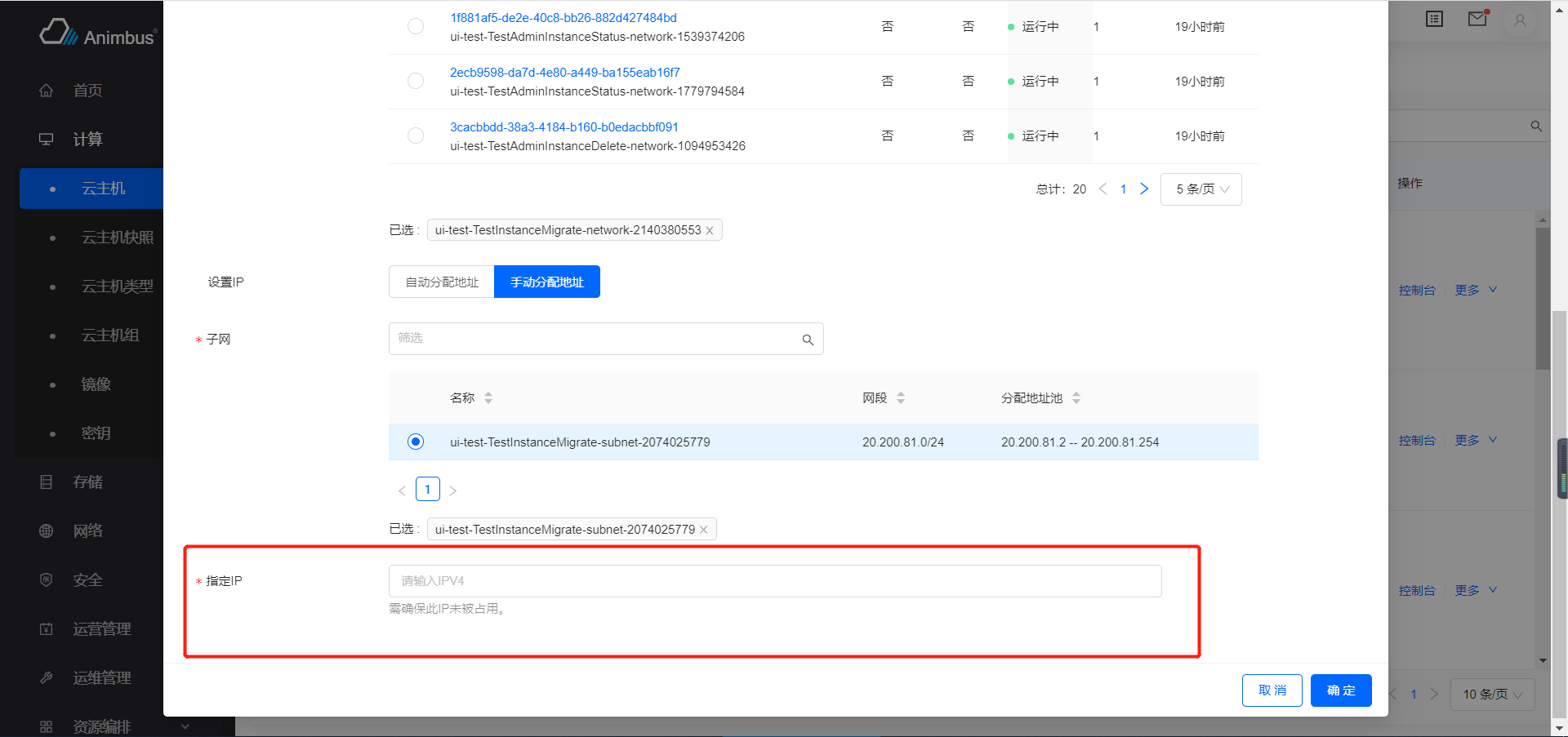Click the 指定IP IPv4 input field
Image resolution: width=1568 pixels, height=737 pixels.
pyautogui.click(x=774, y=581)
